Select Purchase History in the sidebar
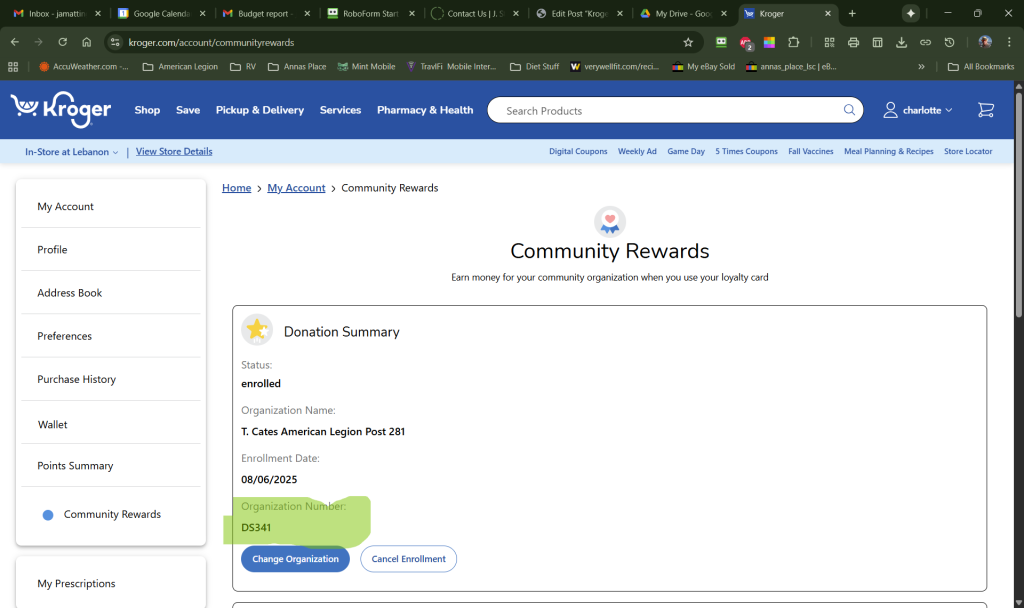Screen dimensions: 1024x608 click(77, 379)
